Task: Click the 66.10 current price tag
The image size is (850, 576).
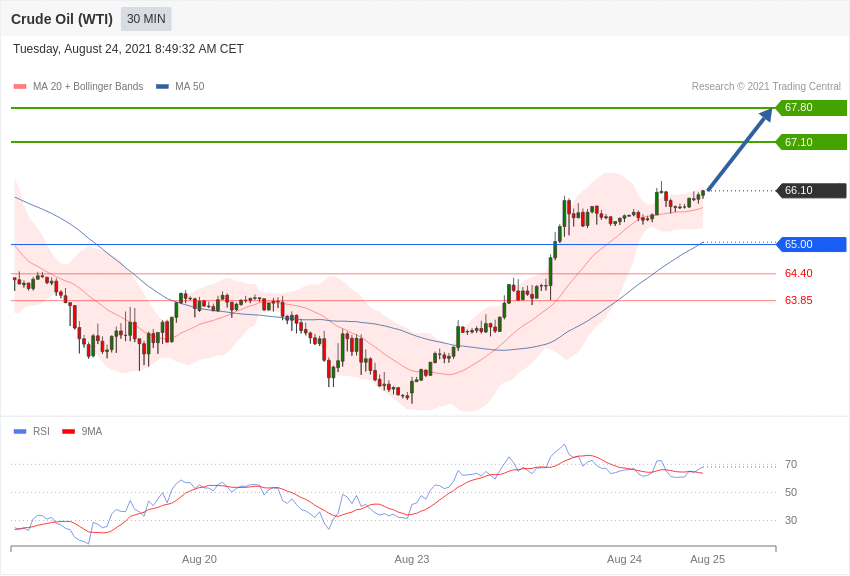Action: pyautogui.click(x=812, y=190)
